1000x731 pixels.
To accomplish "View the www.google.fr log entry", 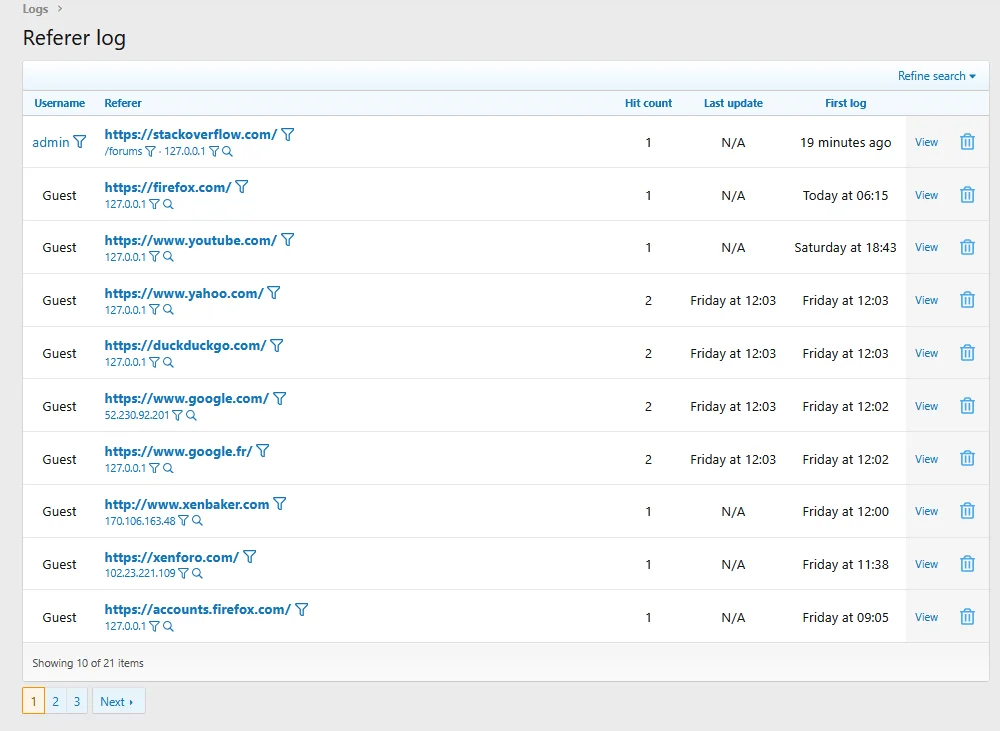I will click(x=926, y=459).
